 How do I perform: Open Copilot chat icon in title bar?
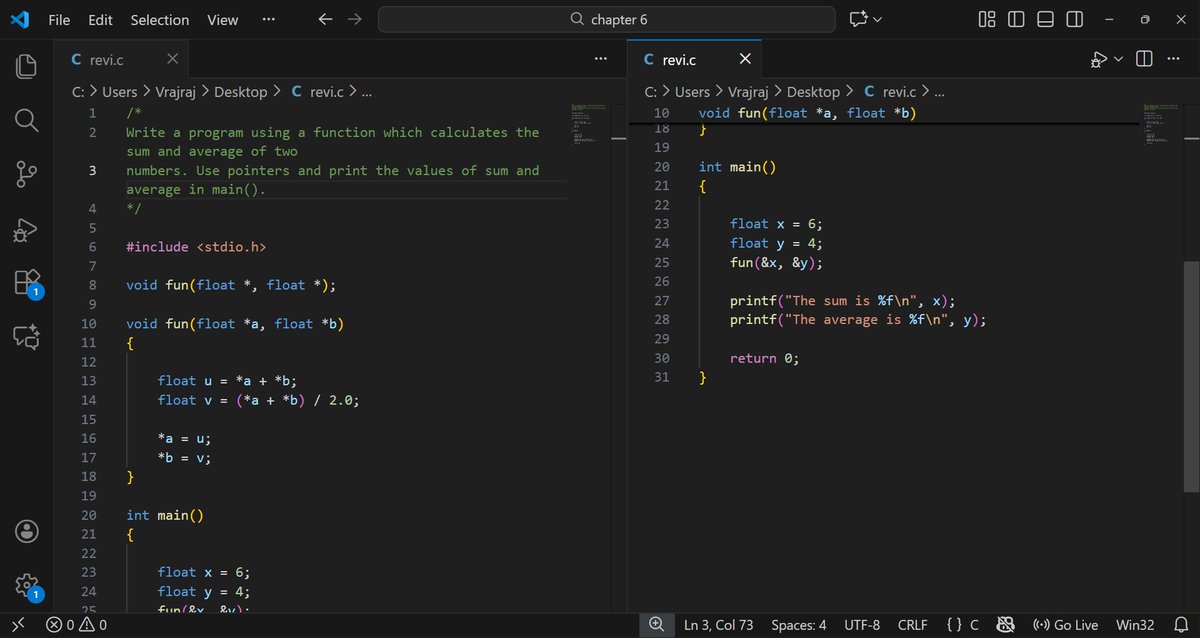(x=857, y=19)
